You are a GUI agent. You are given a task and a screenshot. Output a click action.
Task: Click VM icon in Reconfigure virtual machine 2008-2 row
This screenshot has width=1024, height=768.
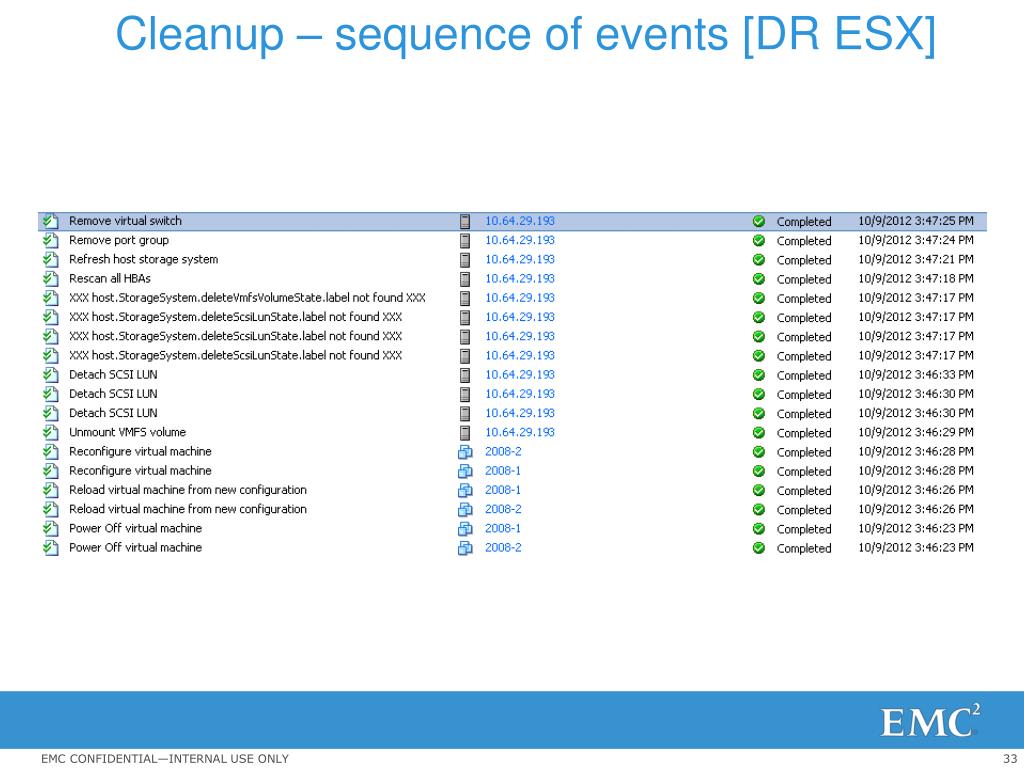point(465,452)
